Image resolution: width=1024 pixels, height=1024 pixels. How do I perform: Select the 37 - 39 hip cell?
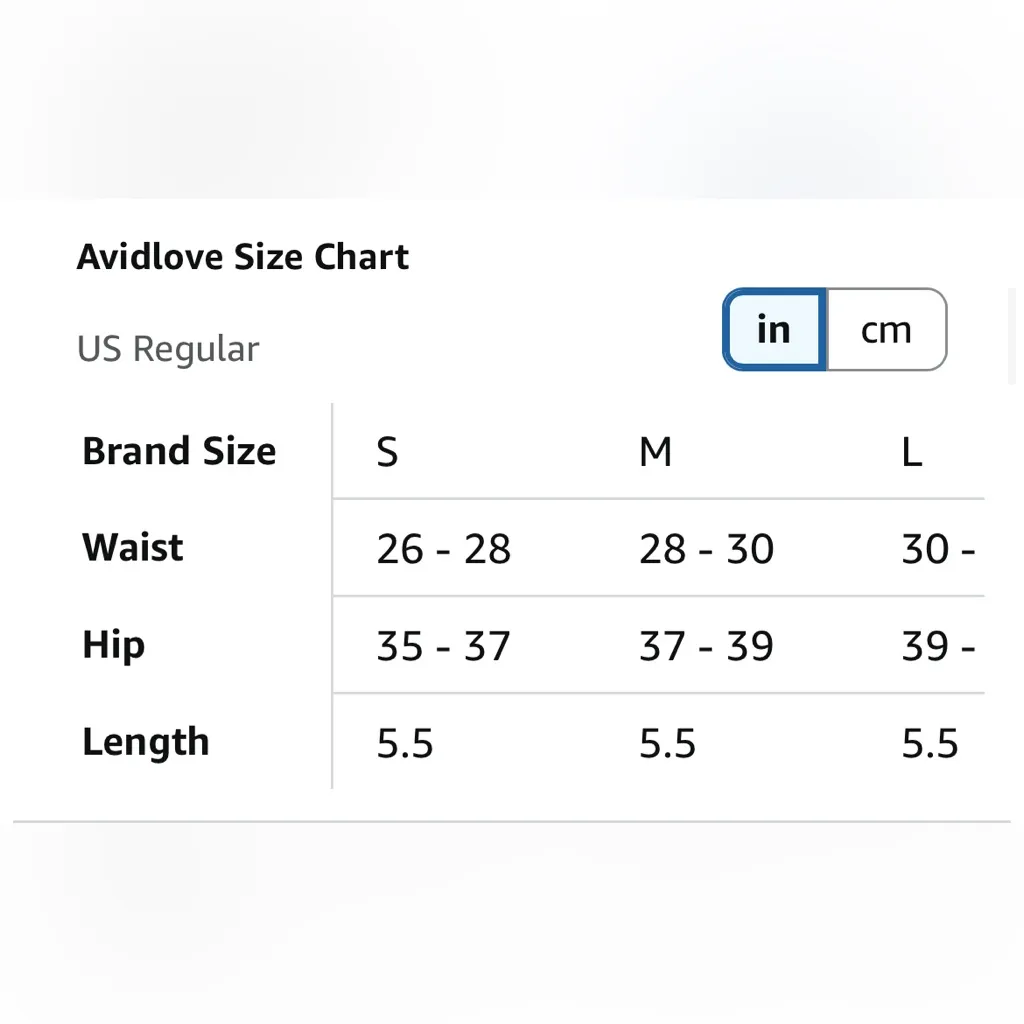(x=706, y=646)
